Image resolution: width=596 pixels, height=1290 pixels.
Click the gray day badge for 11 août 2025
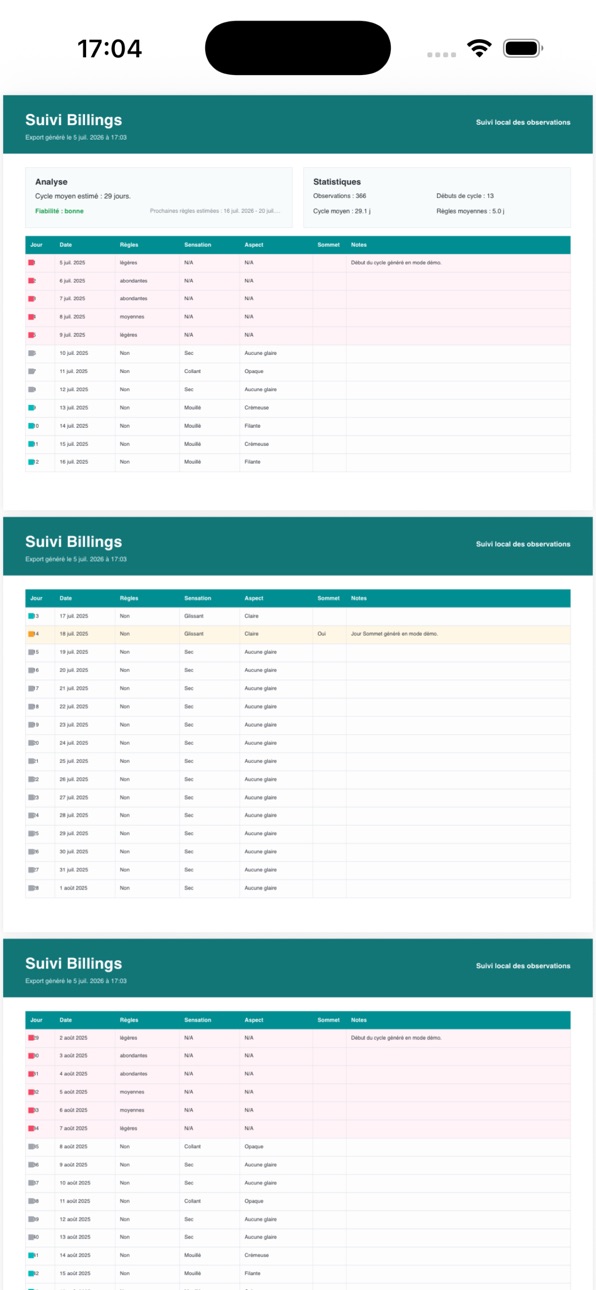[x=33, y=1201]
